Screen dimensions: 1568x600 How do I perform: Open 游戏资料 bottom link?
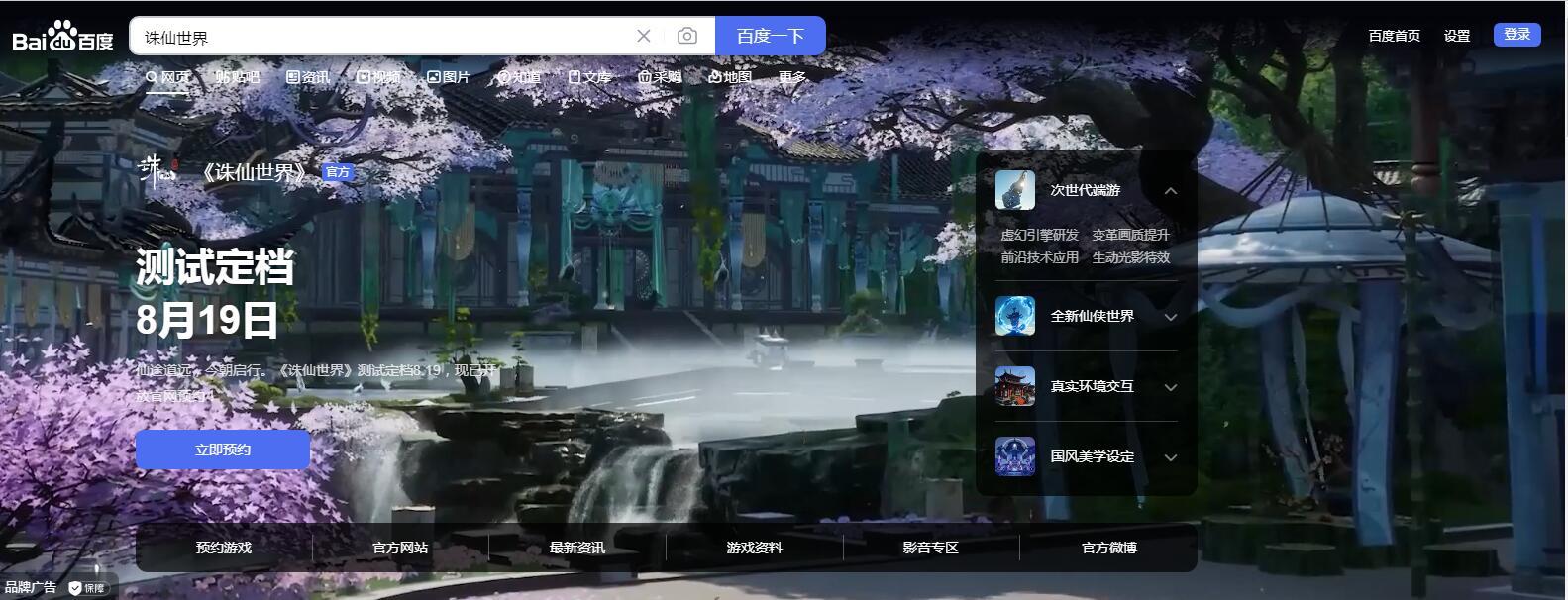755,548
